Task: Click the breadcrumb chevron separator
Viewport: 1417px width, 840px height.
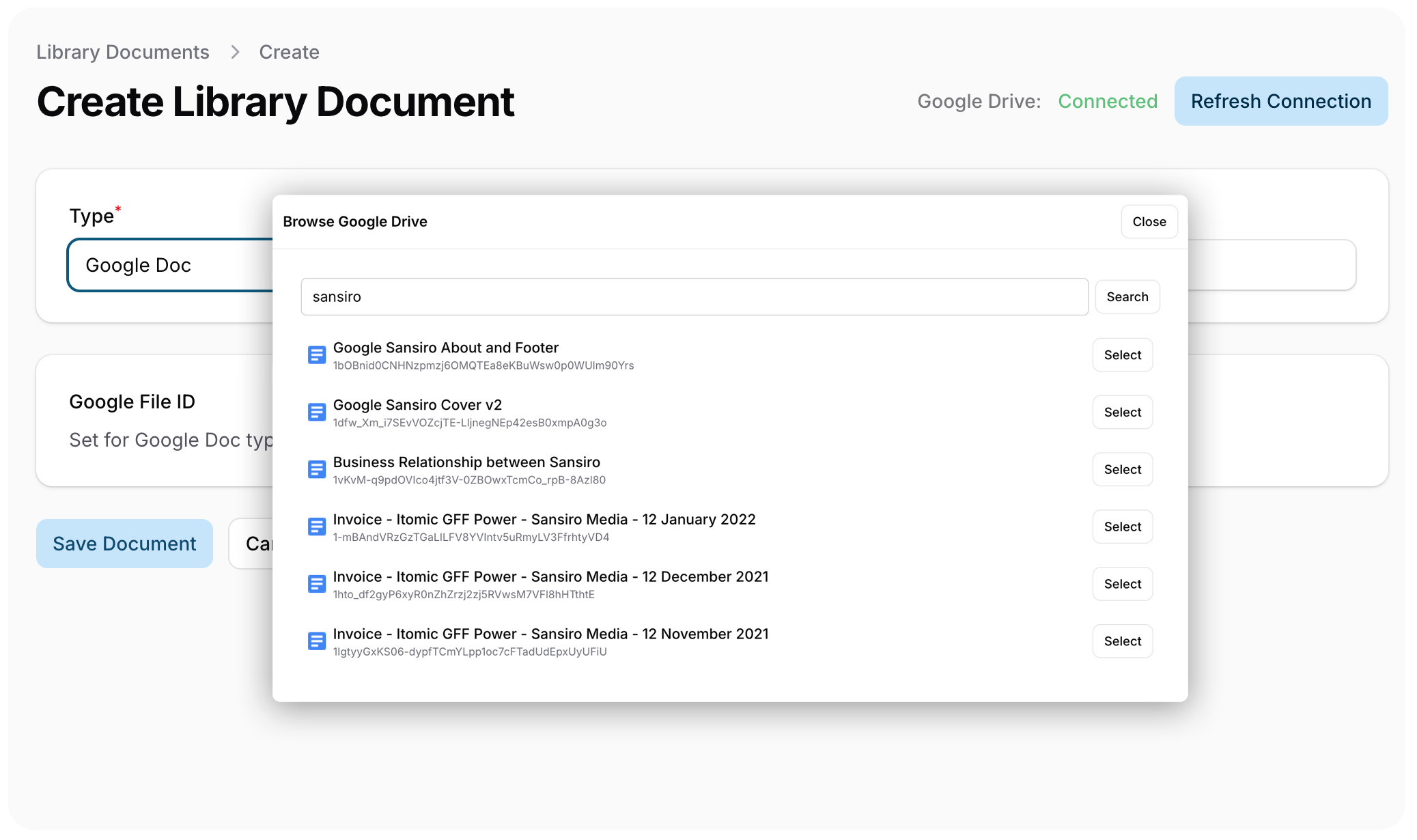Action: coord(235,52)
